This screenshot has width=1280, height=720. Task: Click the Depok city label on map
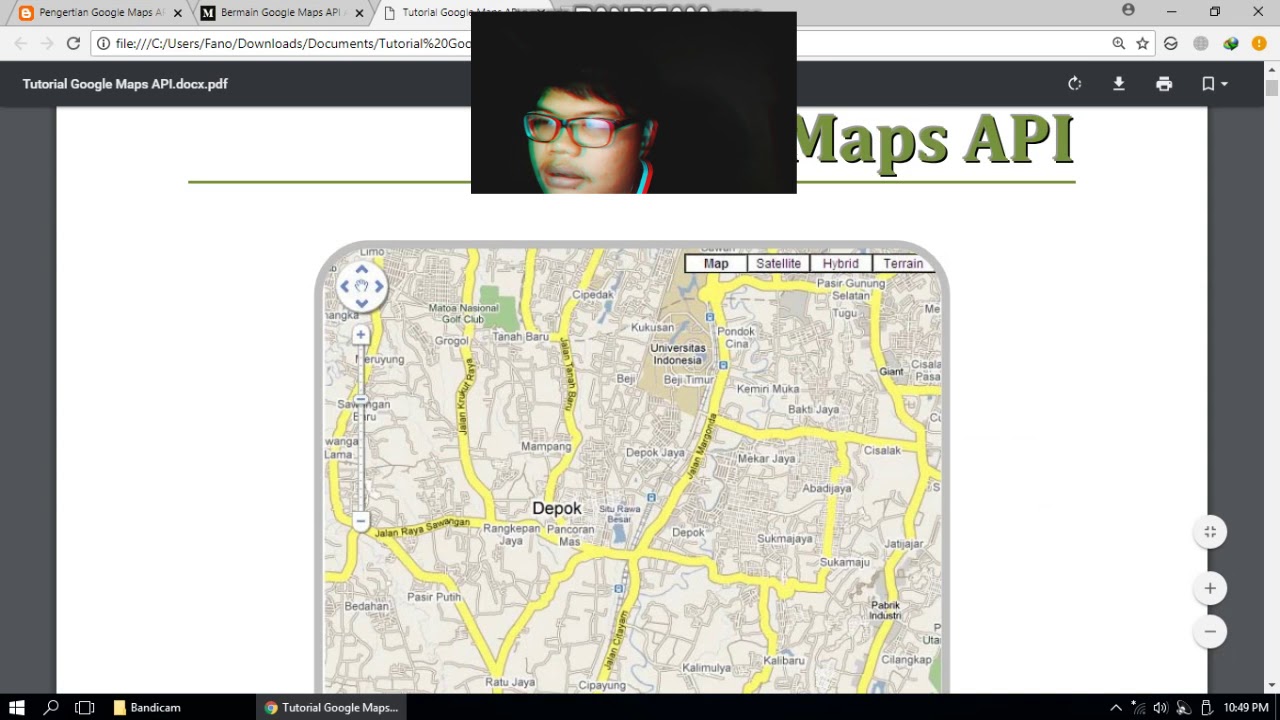click(x=556, y=508)
